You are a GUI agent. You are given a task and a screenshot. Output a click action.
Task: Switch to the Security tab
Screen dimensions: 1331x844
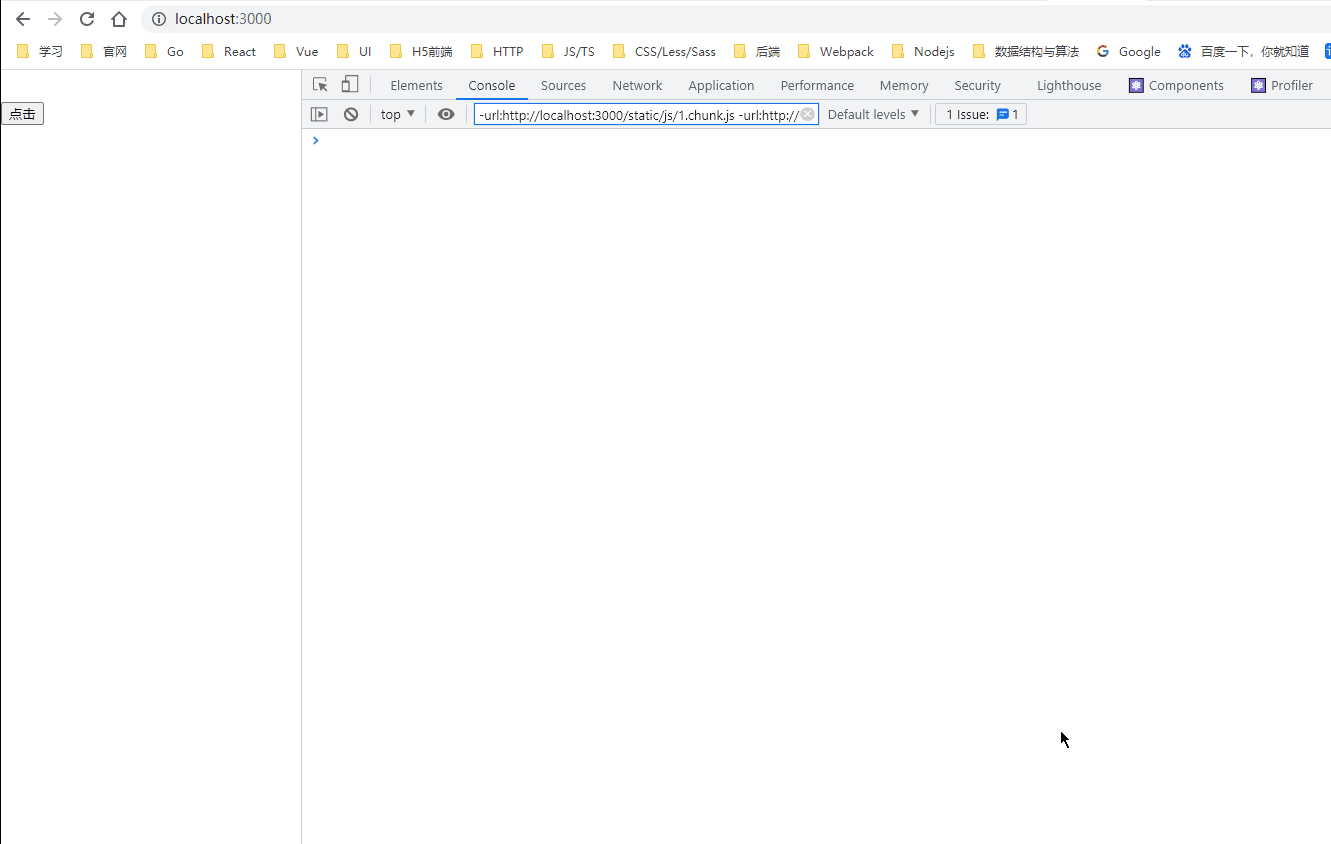[x=977, y=85]
